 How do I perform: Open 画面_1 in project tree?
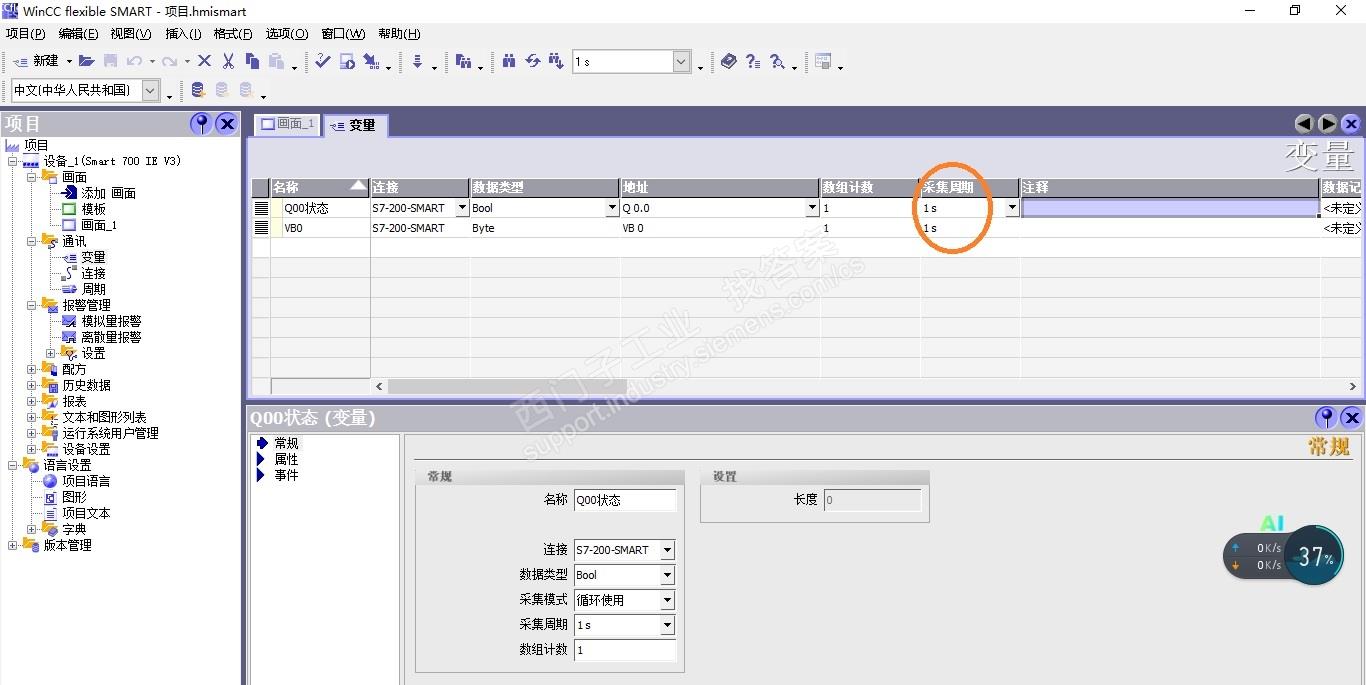[99, 225]
